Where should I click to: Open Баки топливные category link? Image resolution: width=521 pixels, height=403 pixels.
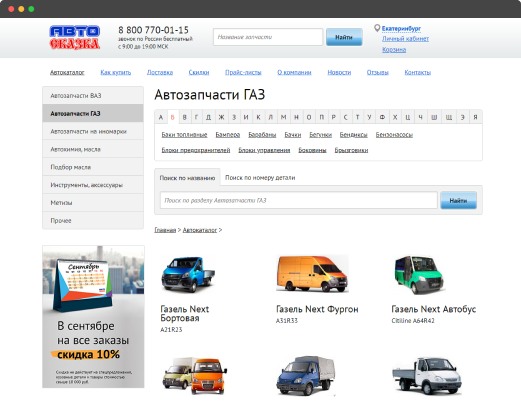point(184,135)
